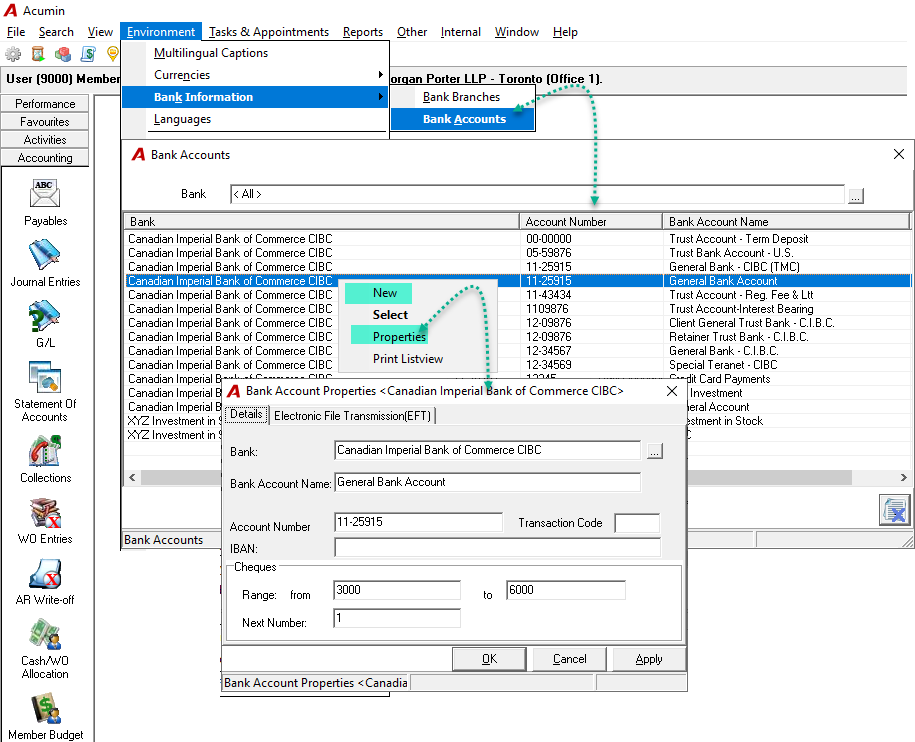Image resolution: width=915 pixels, height=742 pixels.
Task: Choose Print Listview from the context menu
Action: click(408, 359)
